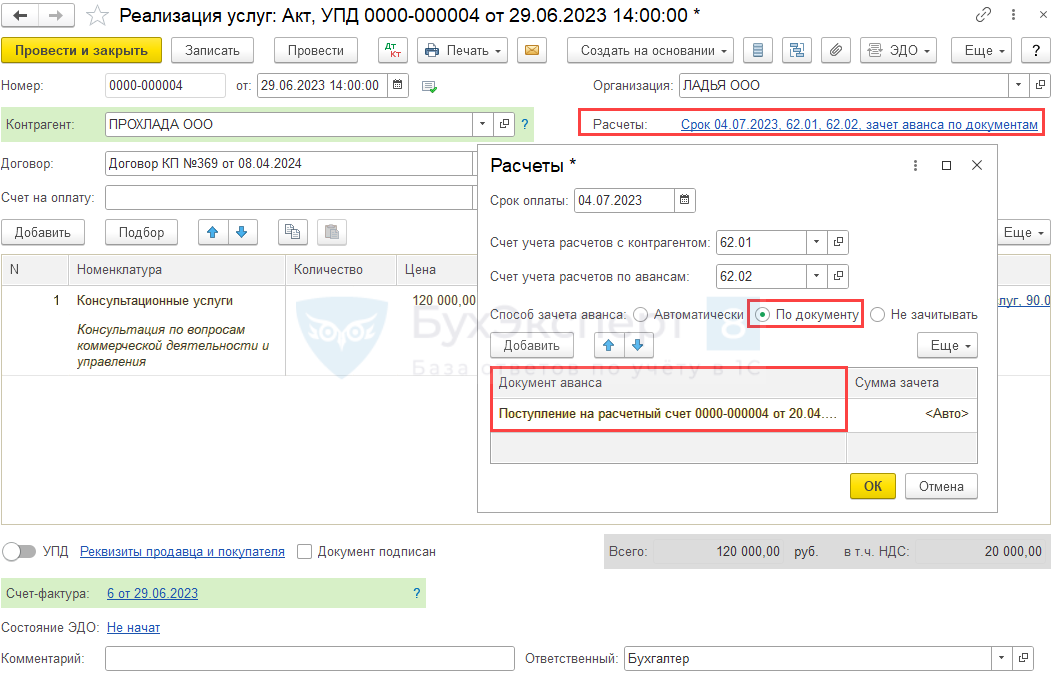
Task: Paste rows into the main table
Action: pos(332,233)
